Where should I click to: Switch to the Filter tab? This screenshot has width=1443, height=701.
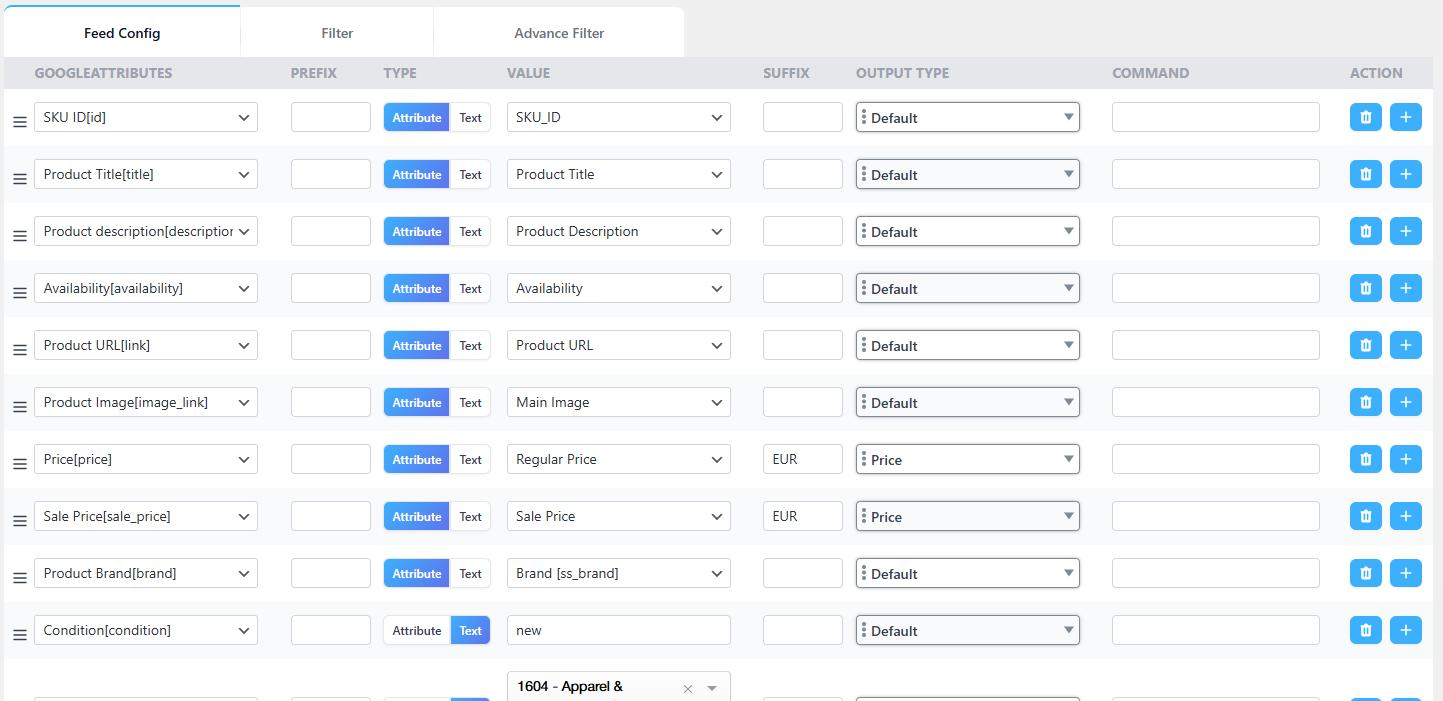tap(336, 32)
